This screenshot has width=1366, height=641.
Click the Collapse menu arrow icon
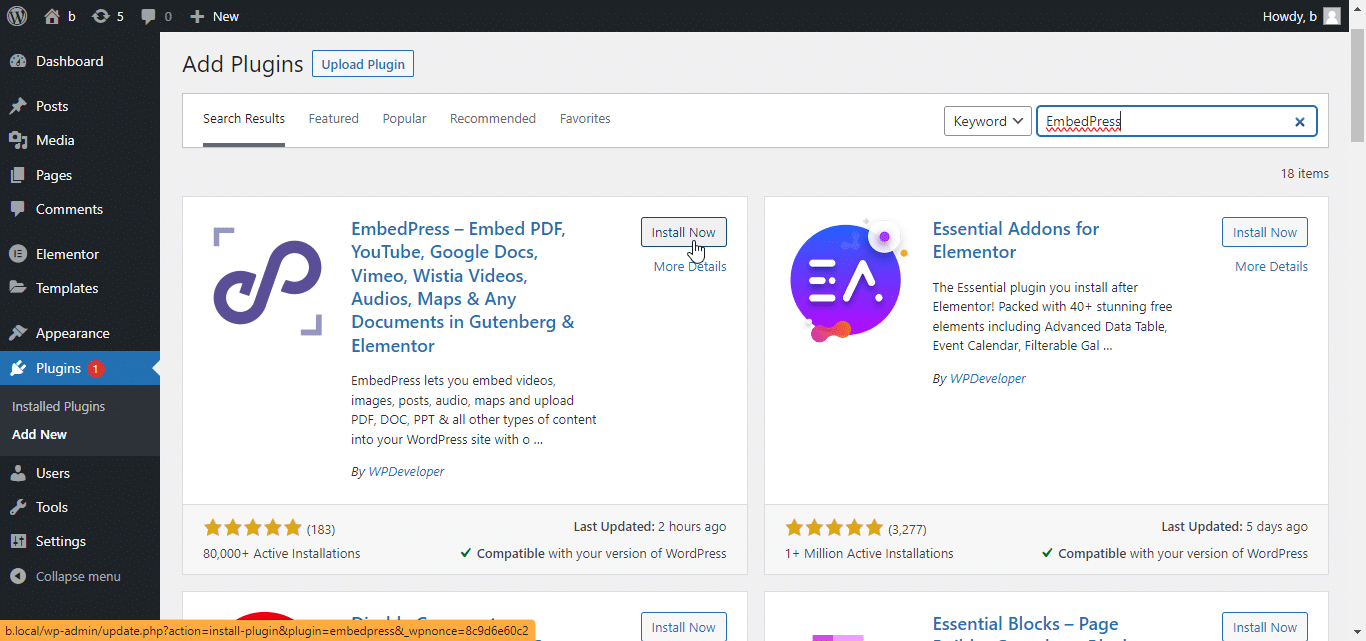[x=18, y=576]
